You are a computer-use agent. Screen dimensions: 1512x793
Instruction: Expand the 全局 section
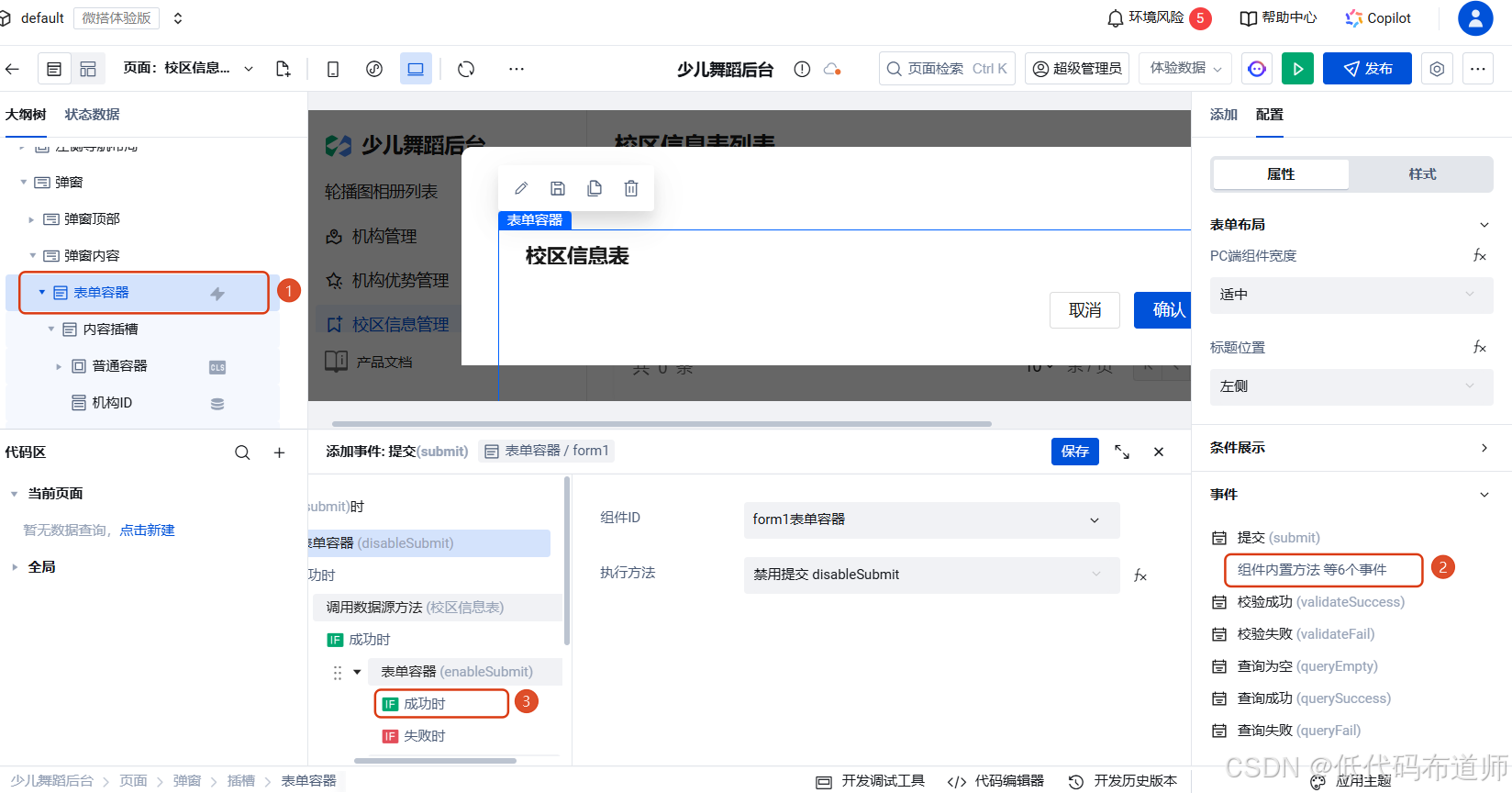click(14, 567)
